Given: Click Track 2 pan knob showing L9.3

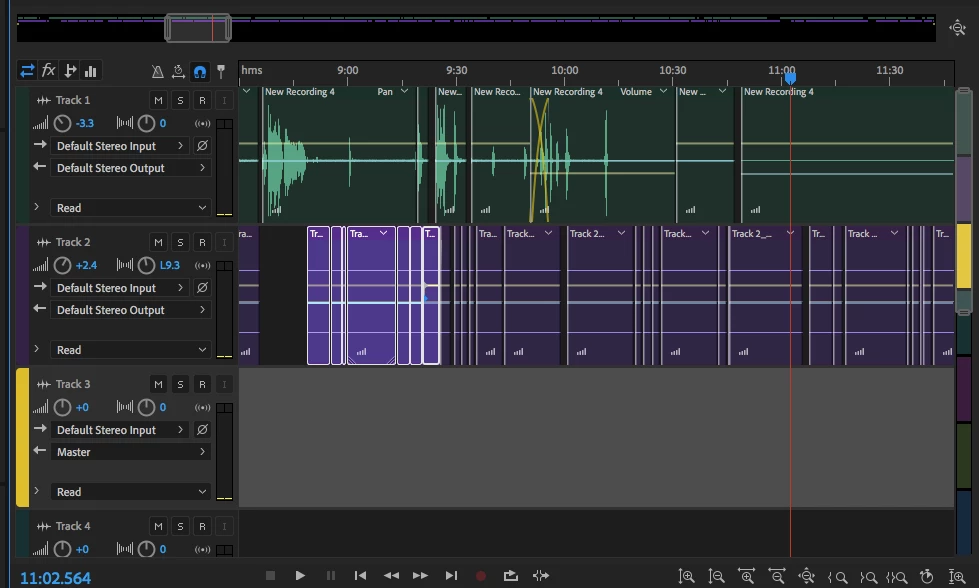Looking at the screenshot, I should [x=145, y=265].
